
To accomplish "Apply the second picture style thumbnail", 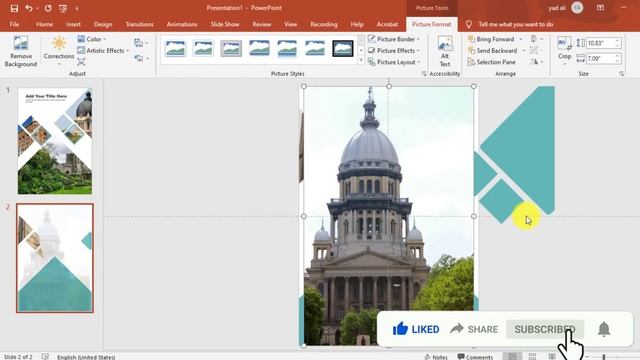I will [x=203, y=49].
